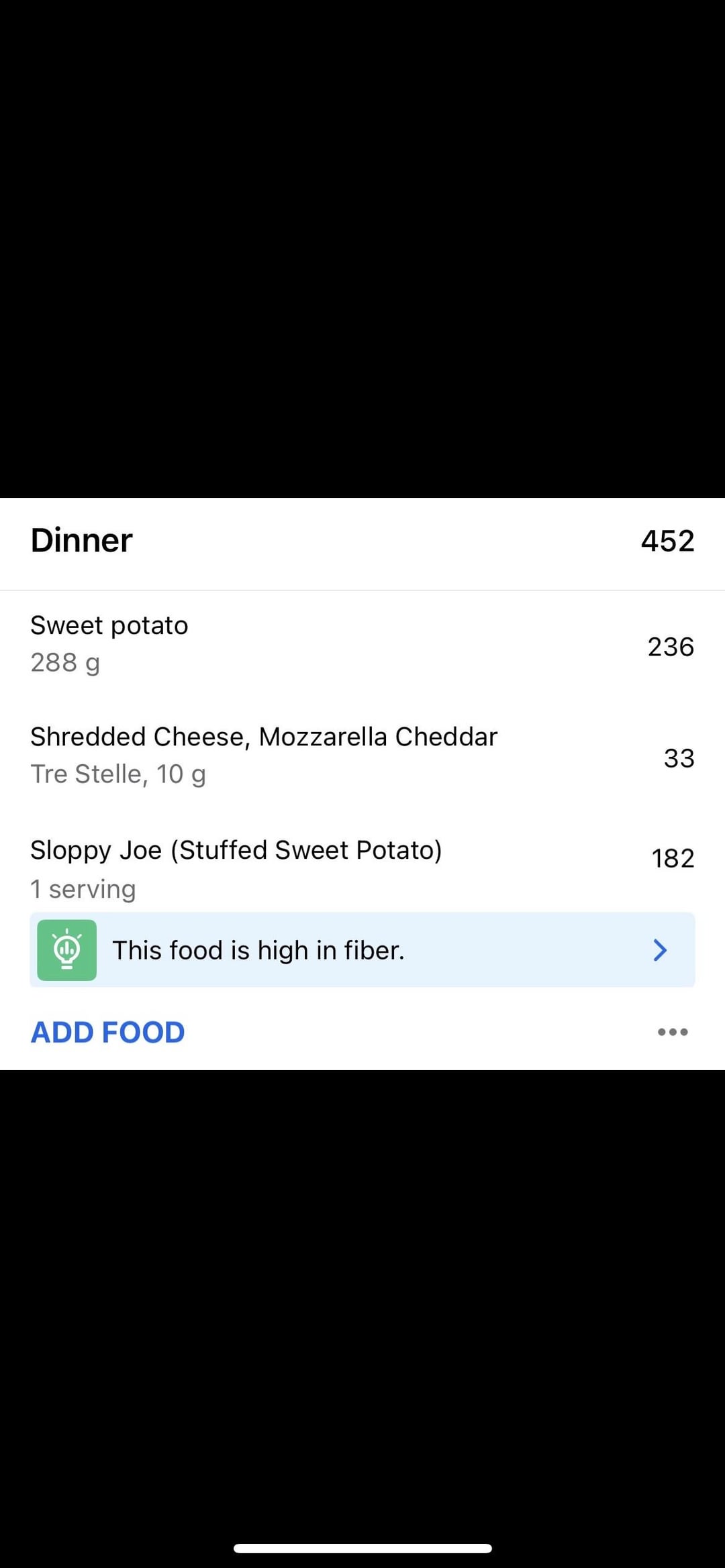Select the Sweet potato food name

tap(109, 625)
